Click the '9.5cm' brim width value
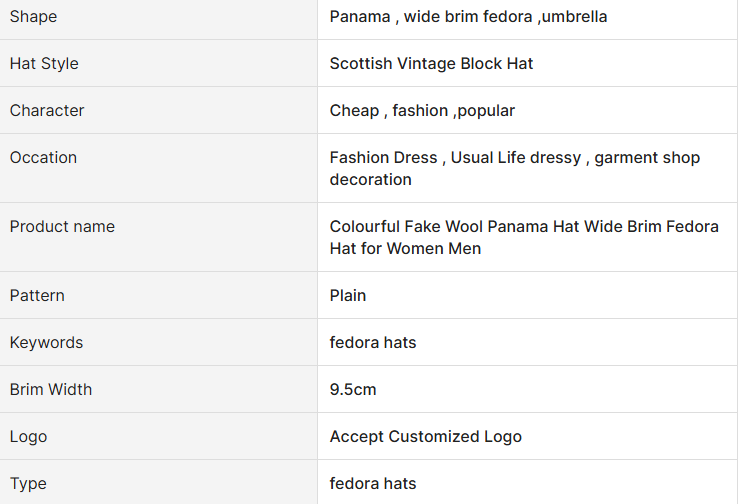744x504 pixels. pyautogui.click(x=353, y=389)
